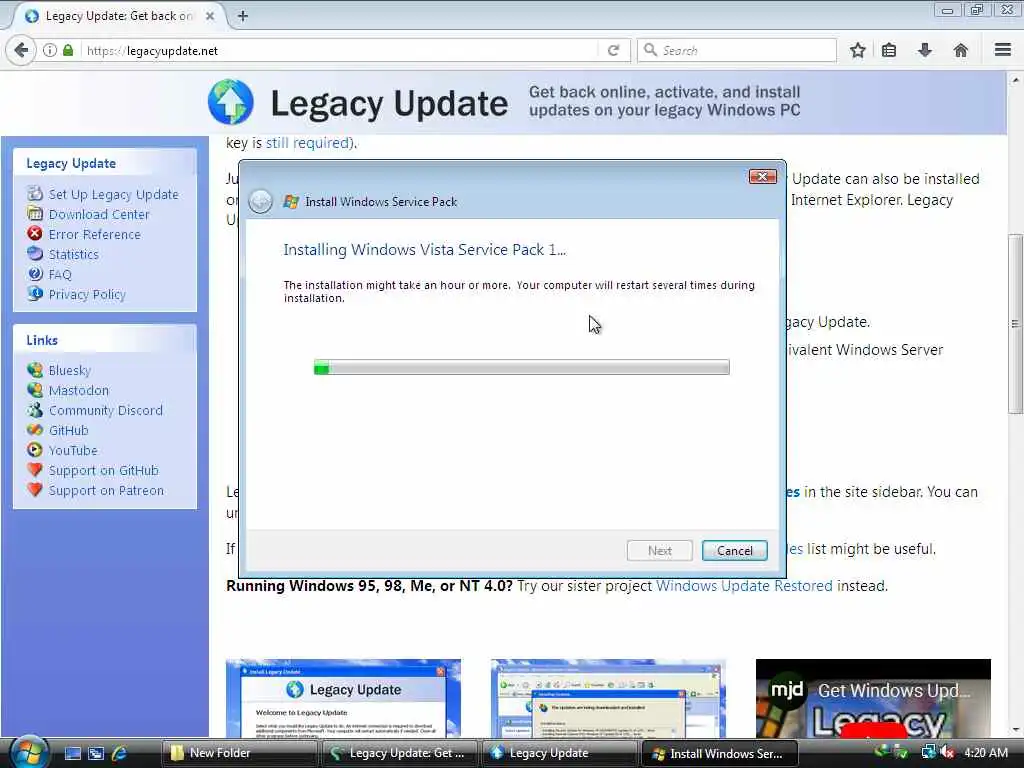Viewport: 1024px width, 768px height.
Task: Open the Bluesky link
Action: [69, 370]
